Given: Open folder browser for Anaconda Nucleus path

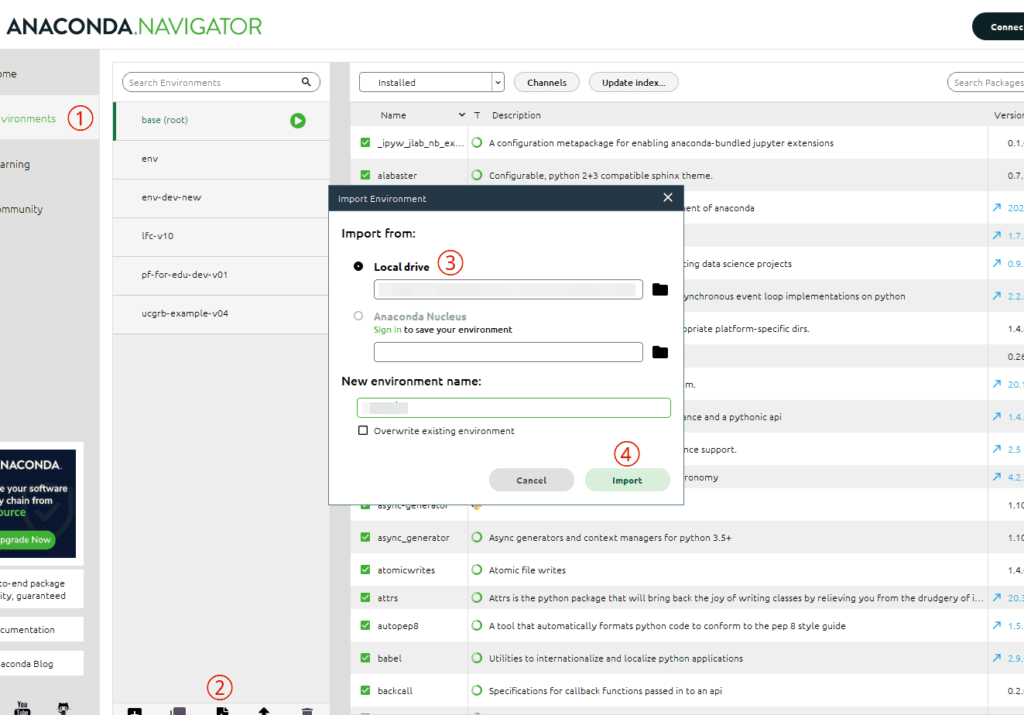Looking at the screenshot, I should coord(660,352).
